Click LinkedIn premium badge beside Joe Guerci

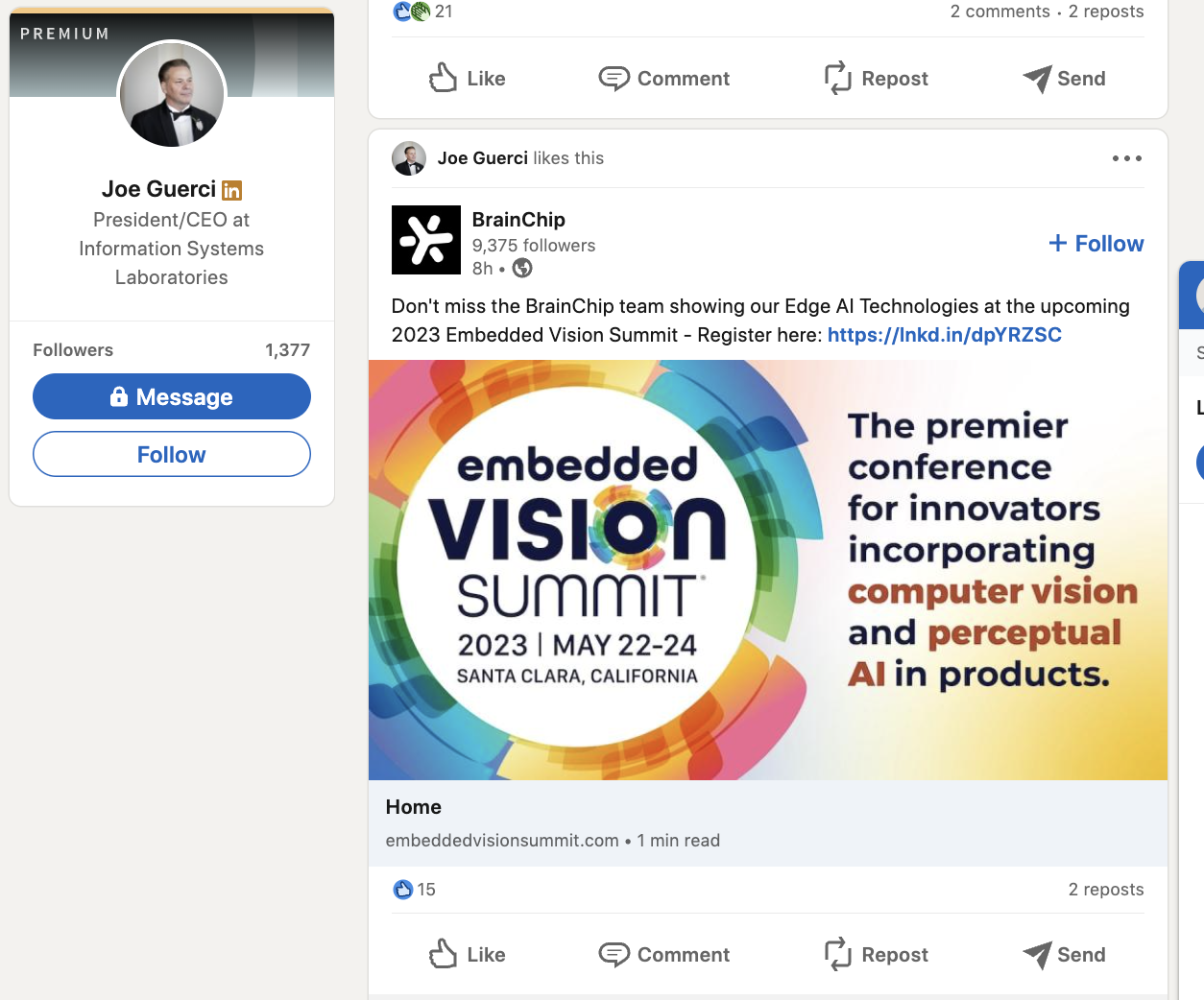click(231, 190)
